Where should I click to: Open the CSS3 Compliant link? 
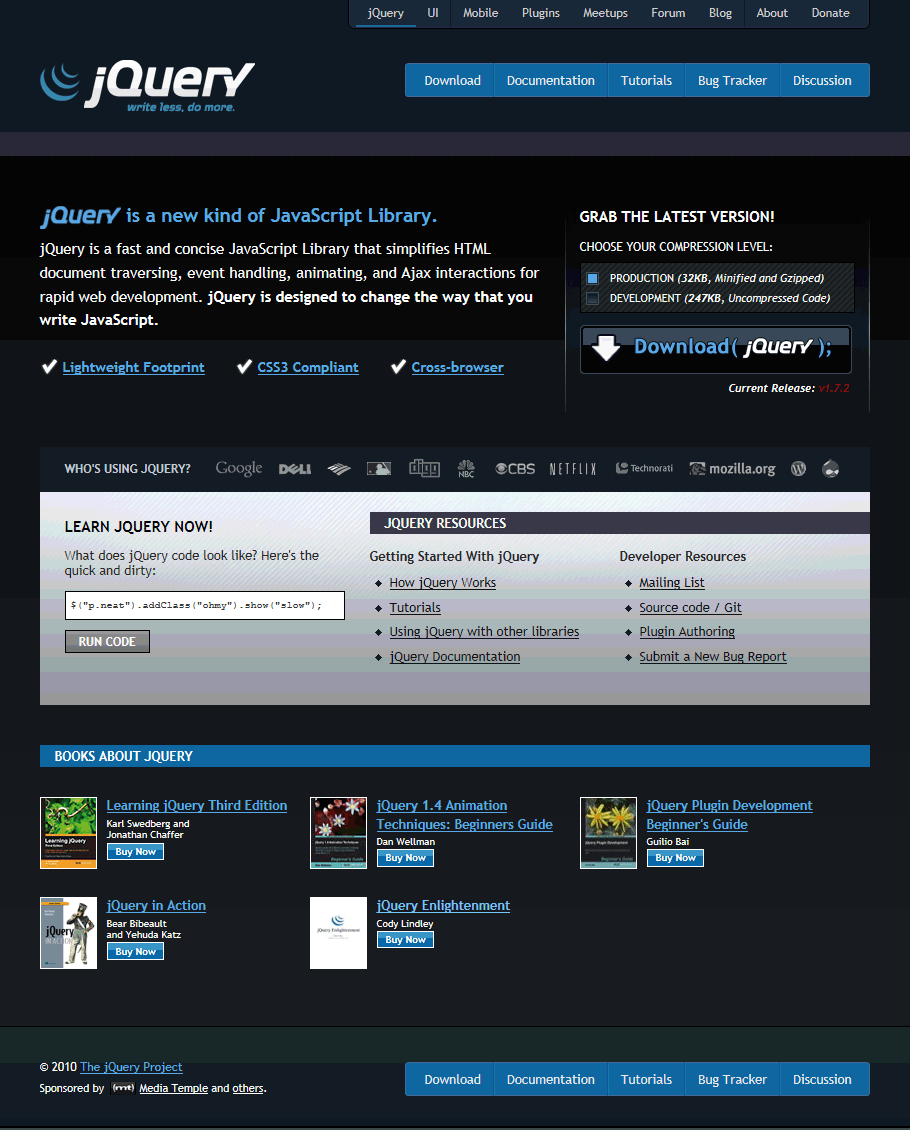point(308,368)
